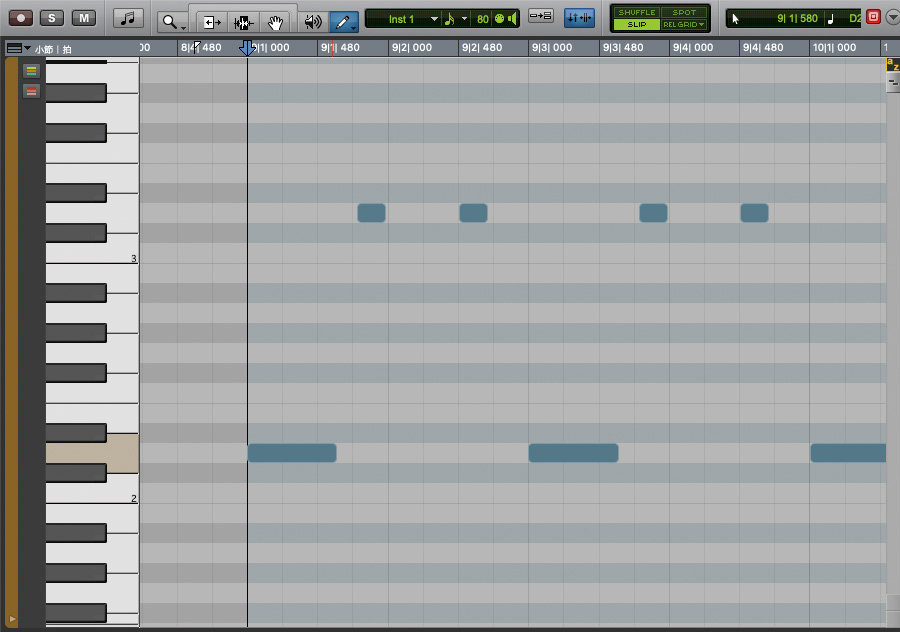Open the REL GRID mode dropdown
Screen dimensions: 900x632
tap(684, 25)
